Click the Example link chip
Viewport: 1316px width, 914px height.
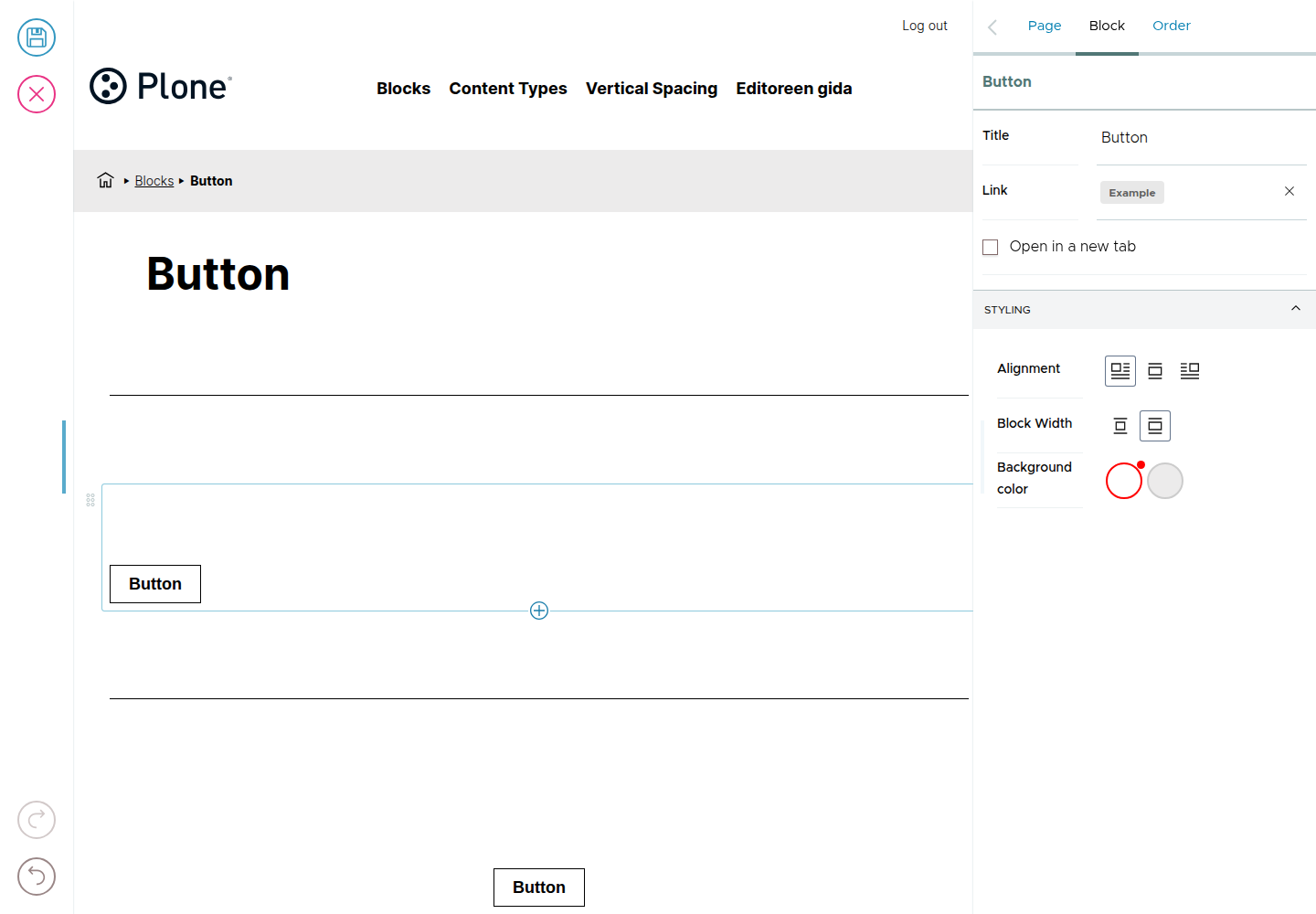pyautogui.click(x=1132, y=193)
